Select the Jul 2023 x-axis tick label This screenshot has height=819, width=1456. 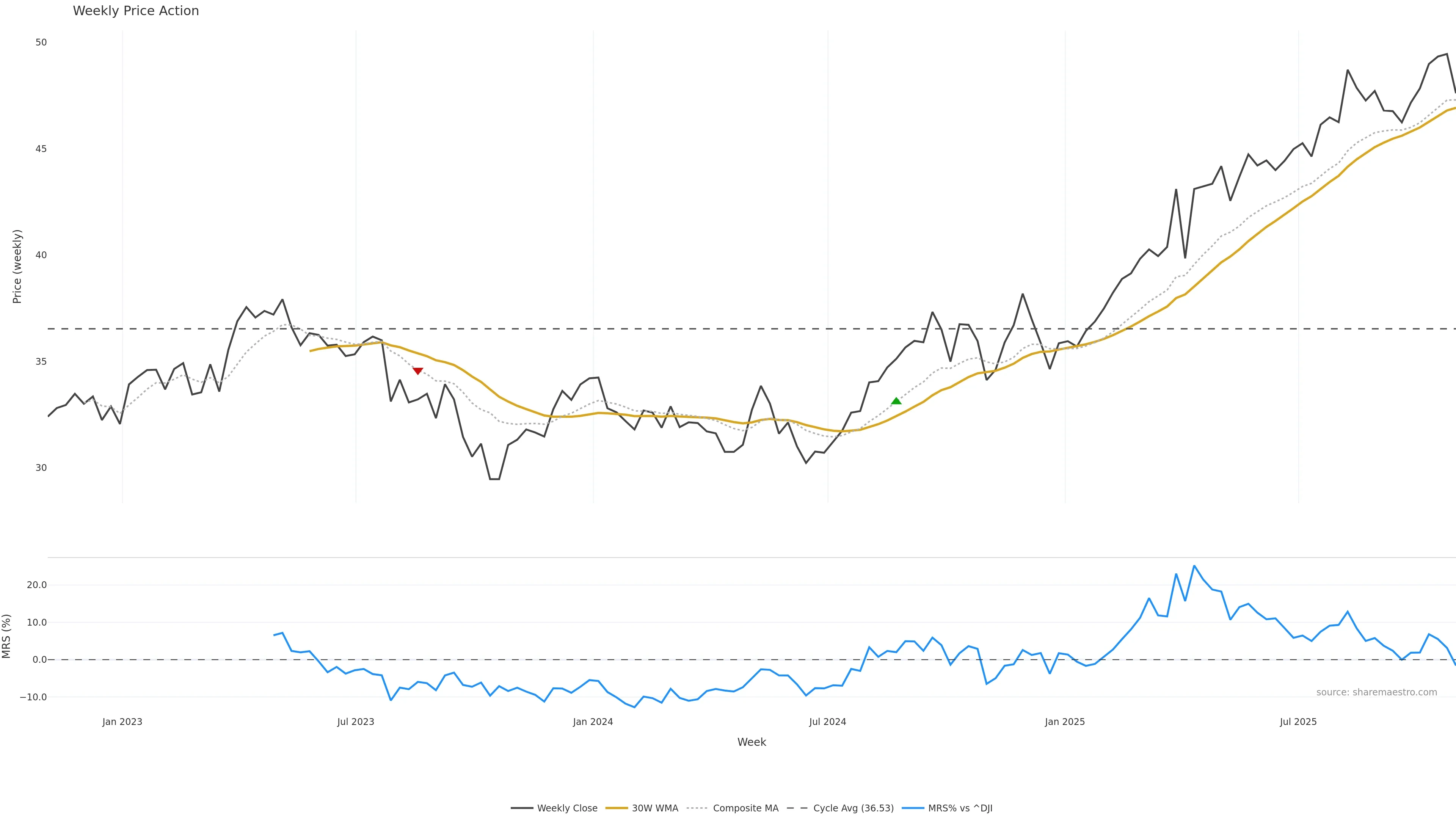(x=356, y=722)
